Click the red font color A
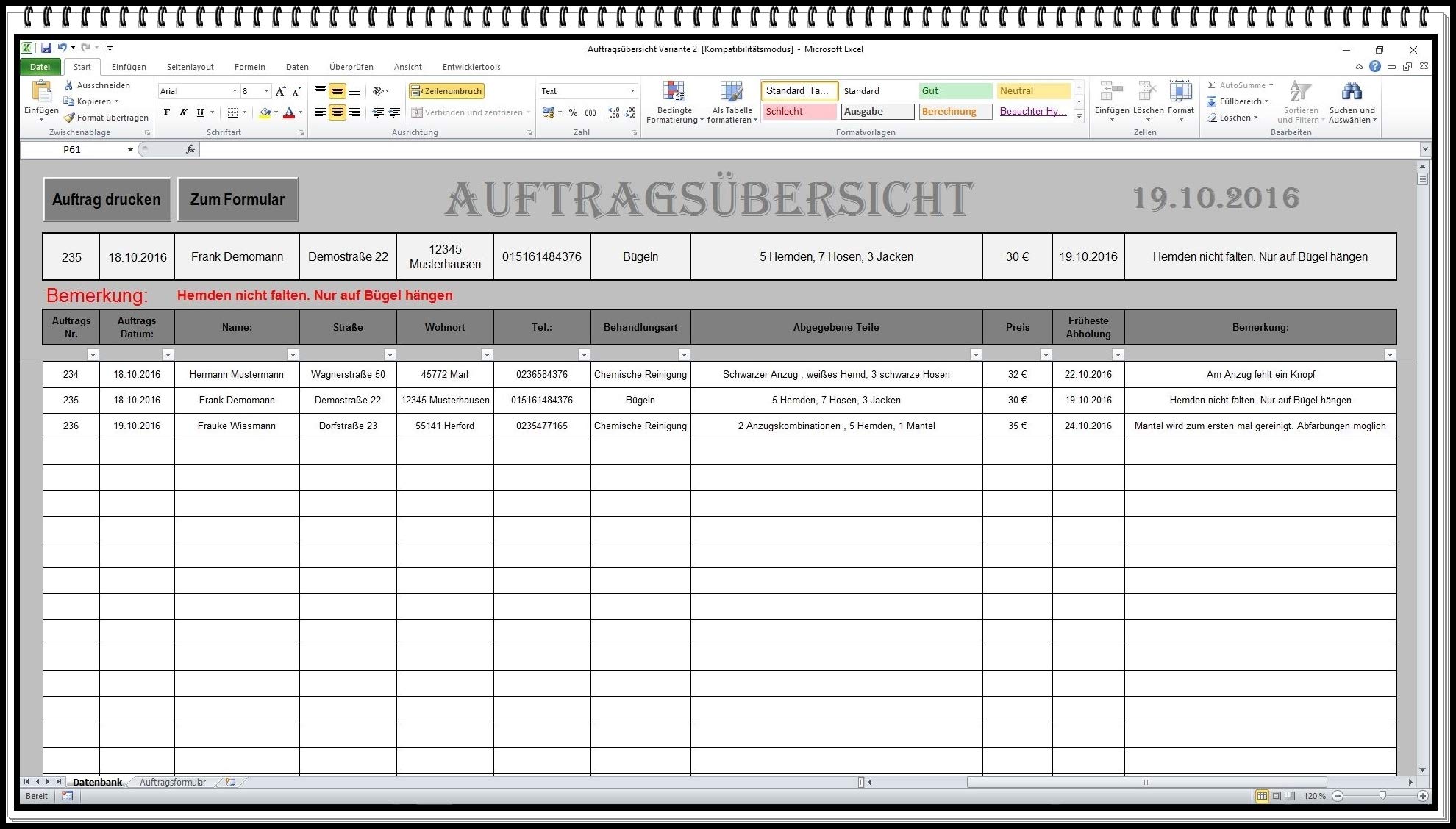Image resolution: width=1456 pixels, height=829 pixels. point(289,112)
